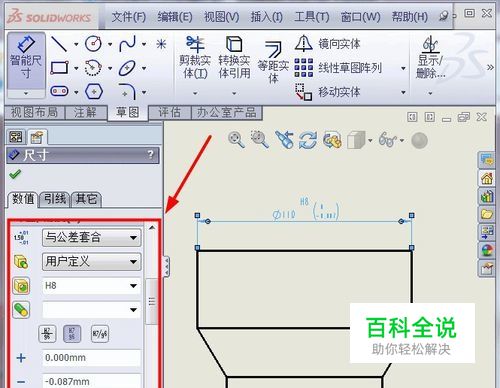Viewport: 500px width, 388px height.
Task: Select the Spline sketch tool
Action: [128, 44]
